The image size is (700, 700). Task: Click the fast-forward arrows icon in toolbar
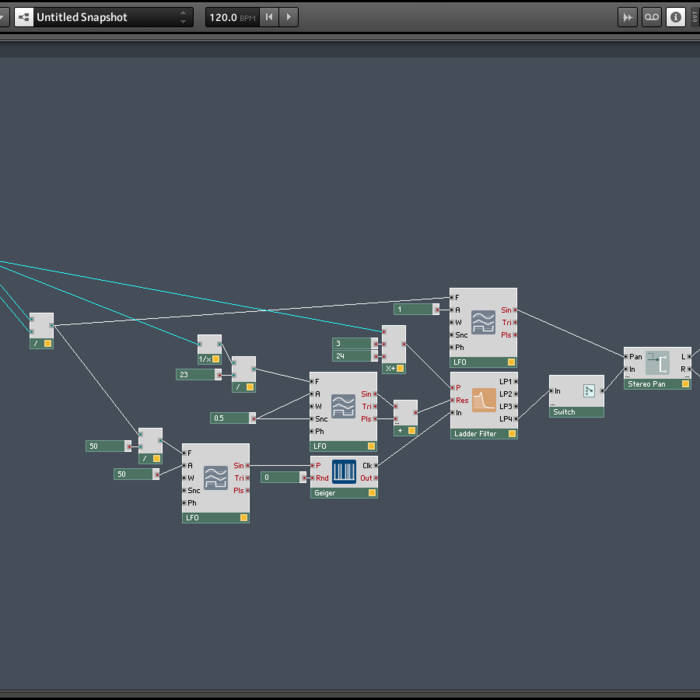pyautogui.click(x=627, y=17)
